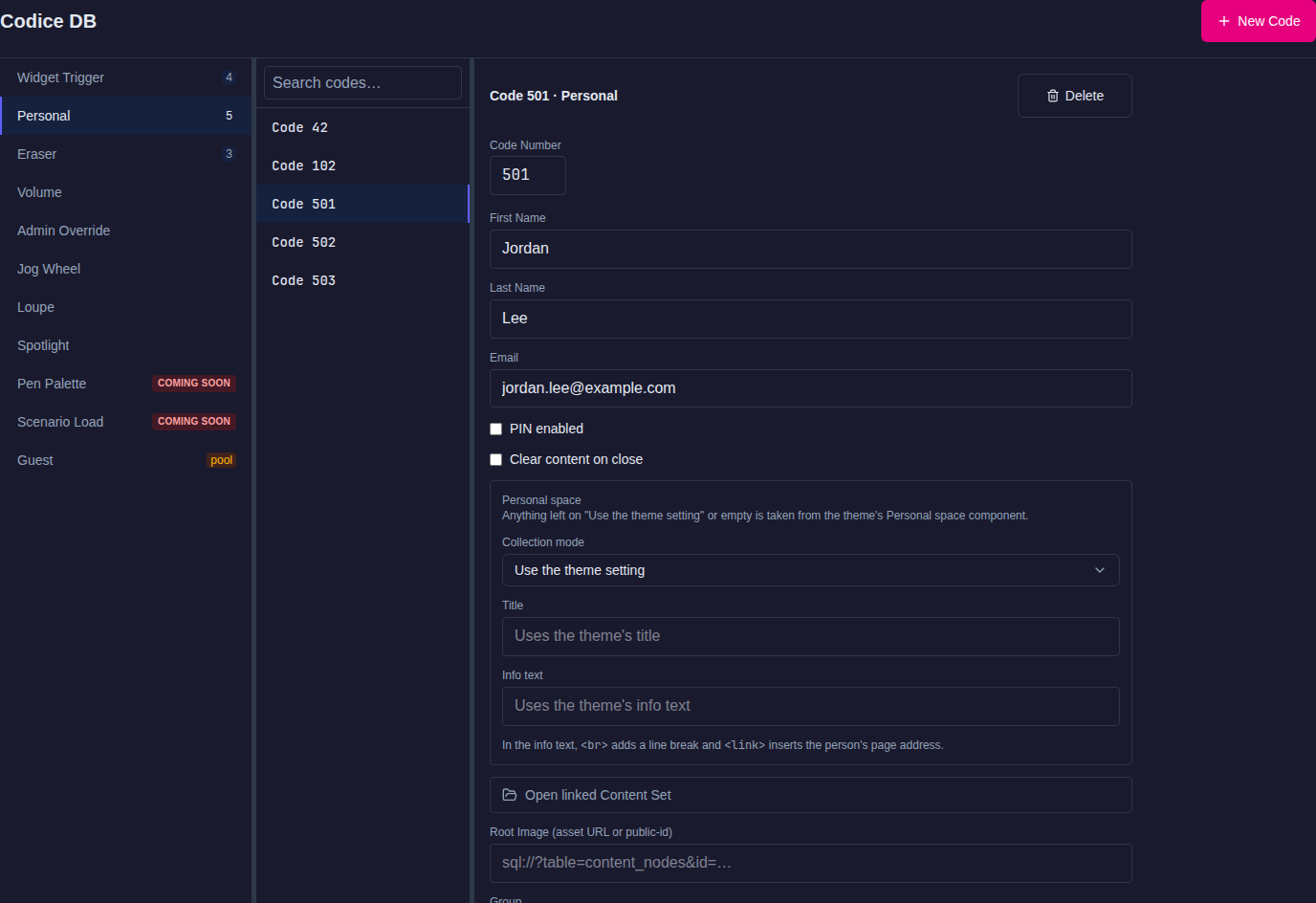Open the Loupe category
This screenshot has height=903, width=1316.
coord(125,307)
